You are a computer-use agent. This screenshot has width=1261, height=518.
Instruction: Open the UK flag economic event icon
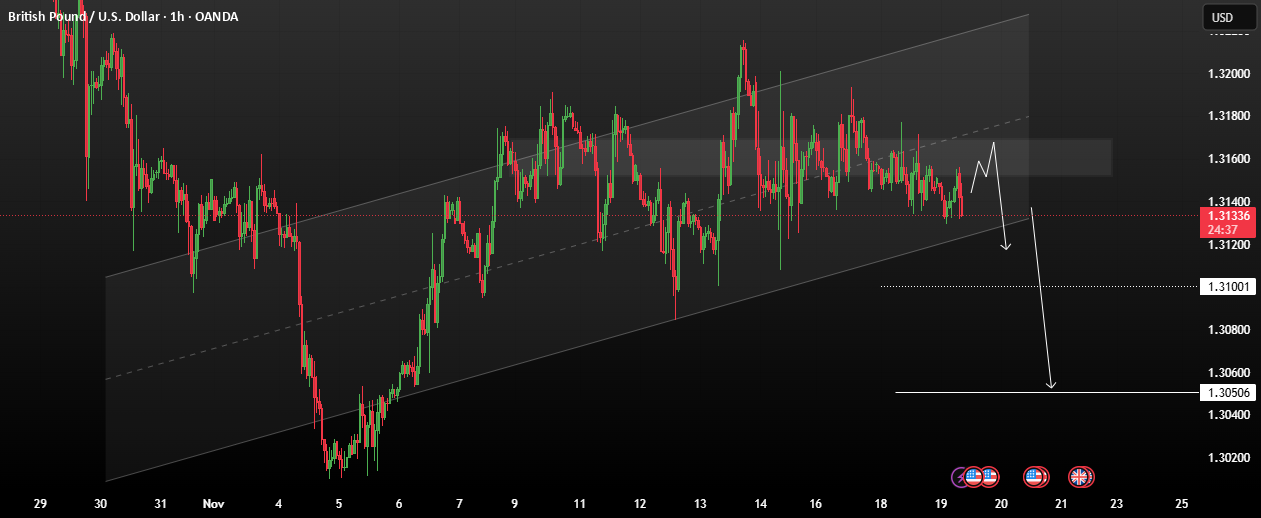click(x=1079, y=477)
